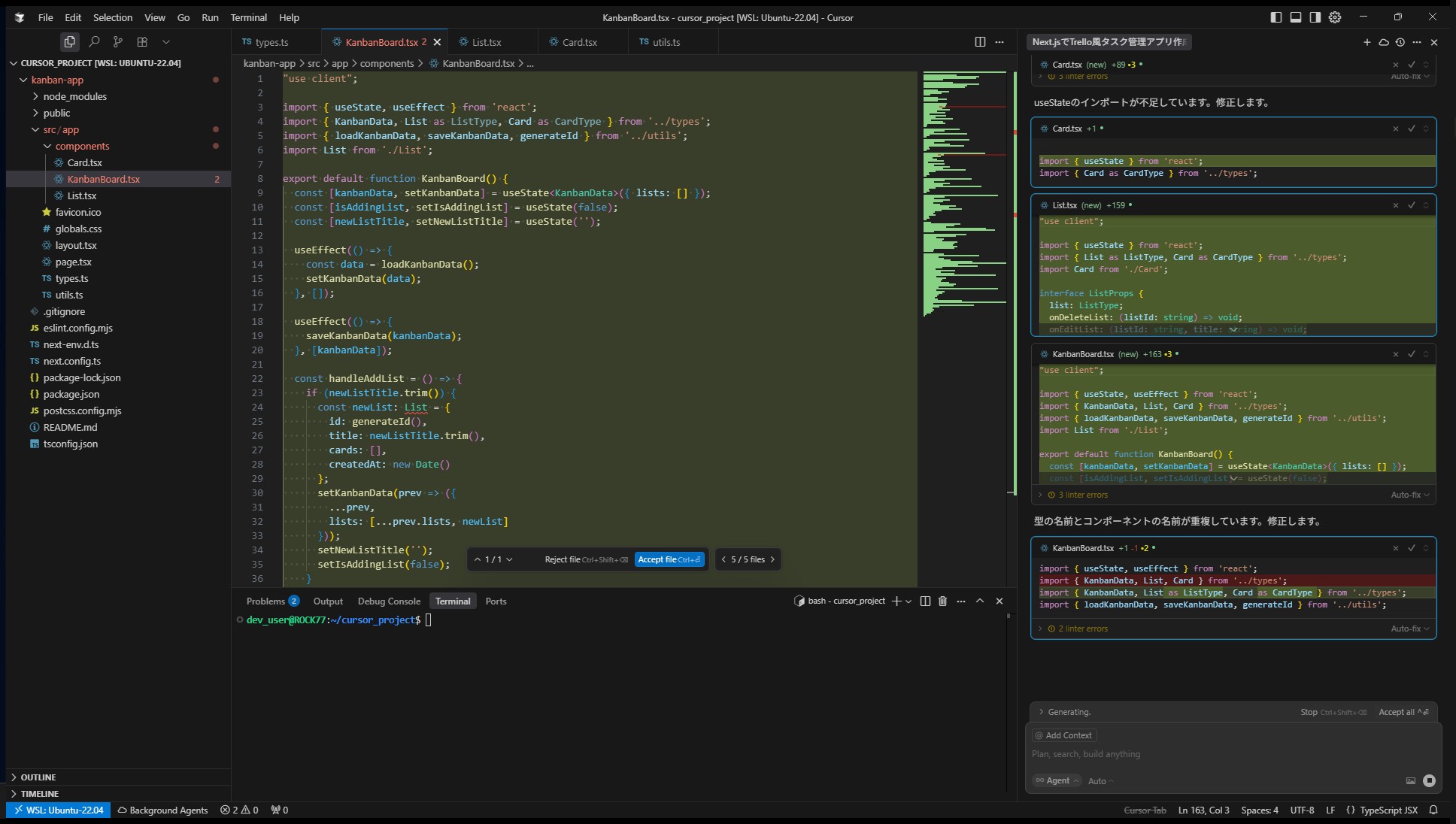Image resolution: width=1456 pixels, height=824 pixels.
Task: Toggle the primary side bar layout
Action: [1276, 17]
